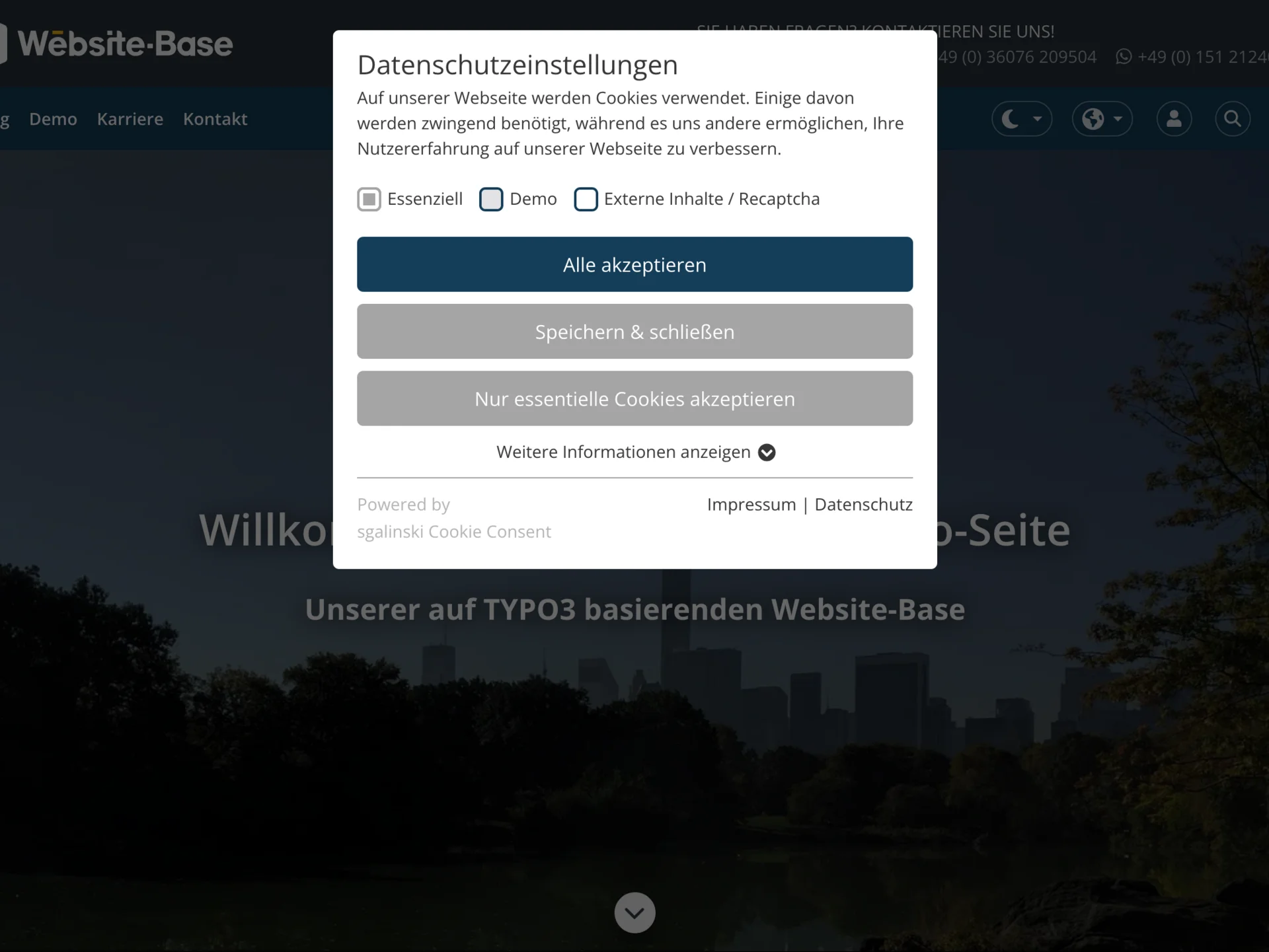Image resolution: width=1269 pixels, height=952 pixels.
Task: Open the search magnifier icon
Action: coord(1231,118)
